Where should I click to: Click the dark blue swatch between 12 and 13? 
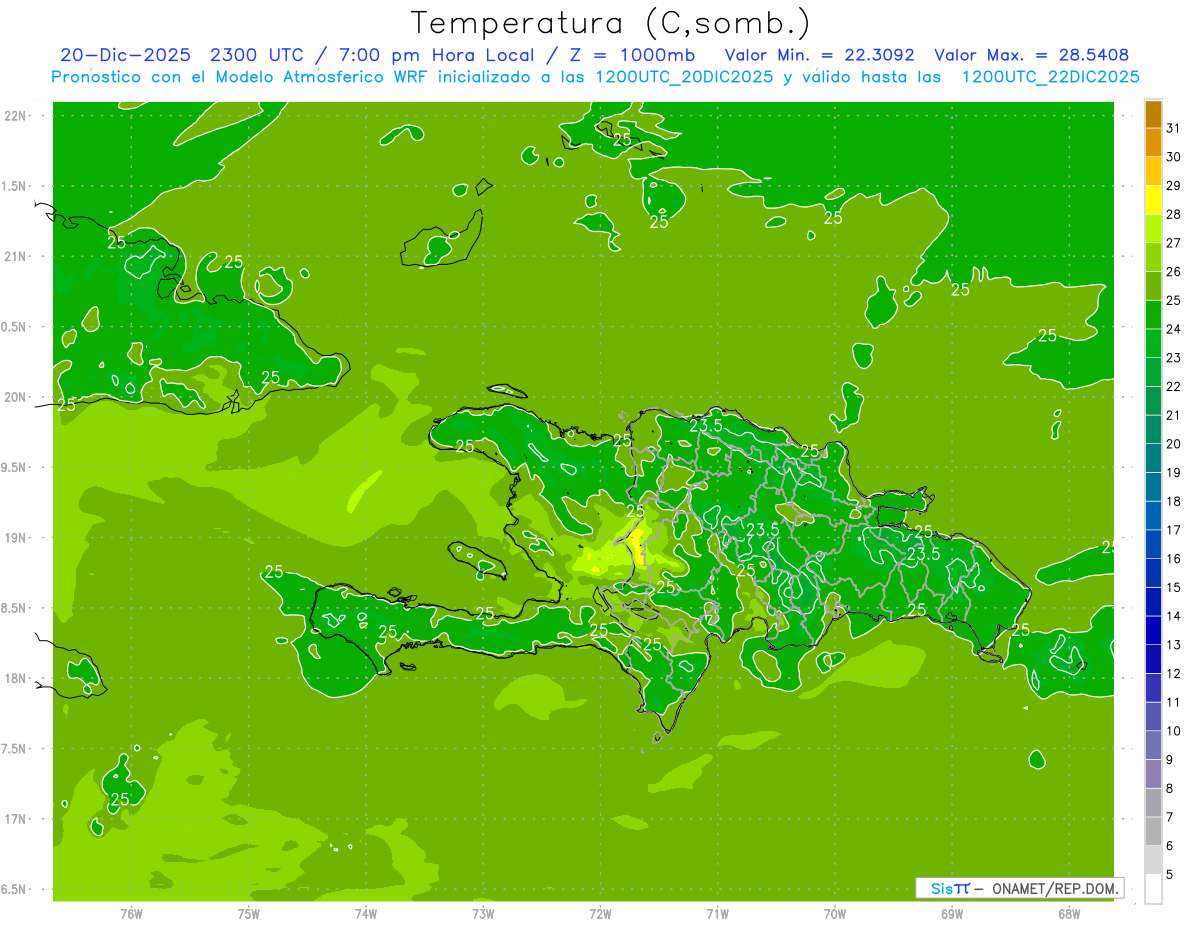click(1153, 660)
